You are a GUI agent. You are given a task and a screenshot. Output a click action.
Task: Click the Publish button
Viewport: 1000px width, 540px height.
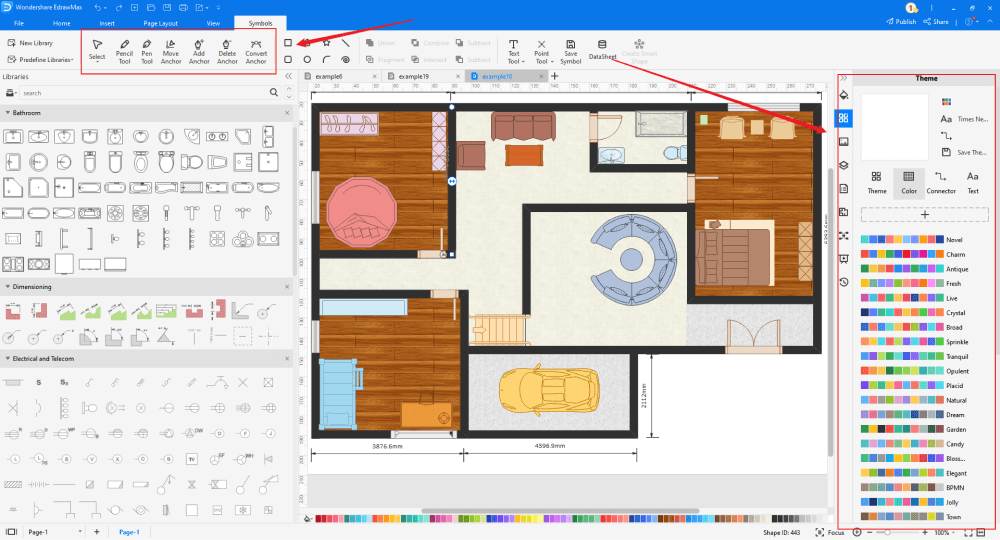(x=901, y=22)
